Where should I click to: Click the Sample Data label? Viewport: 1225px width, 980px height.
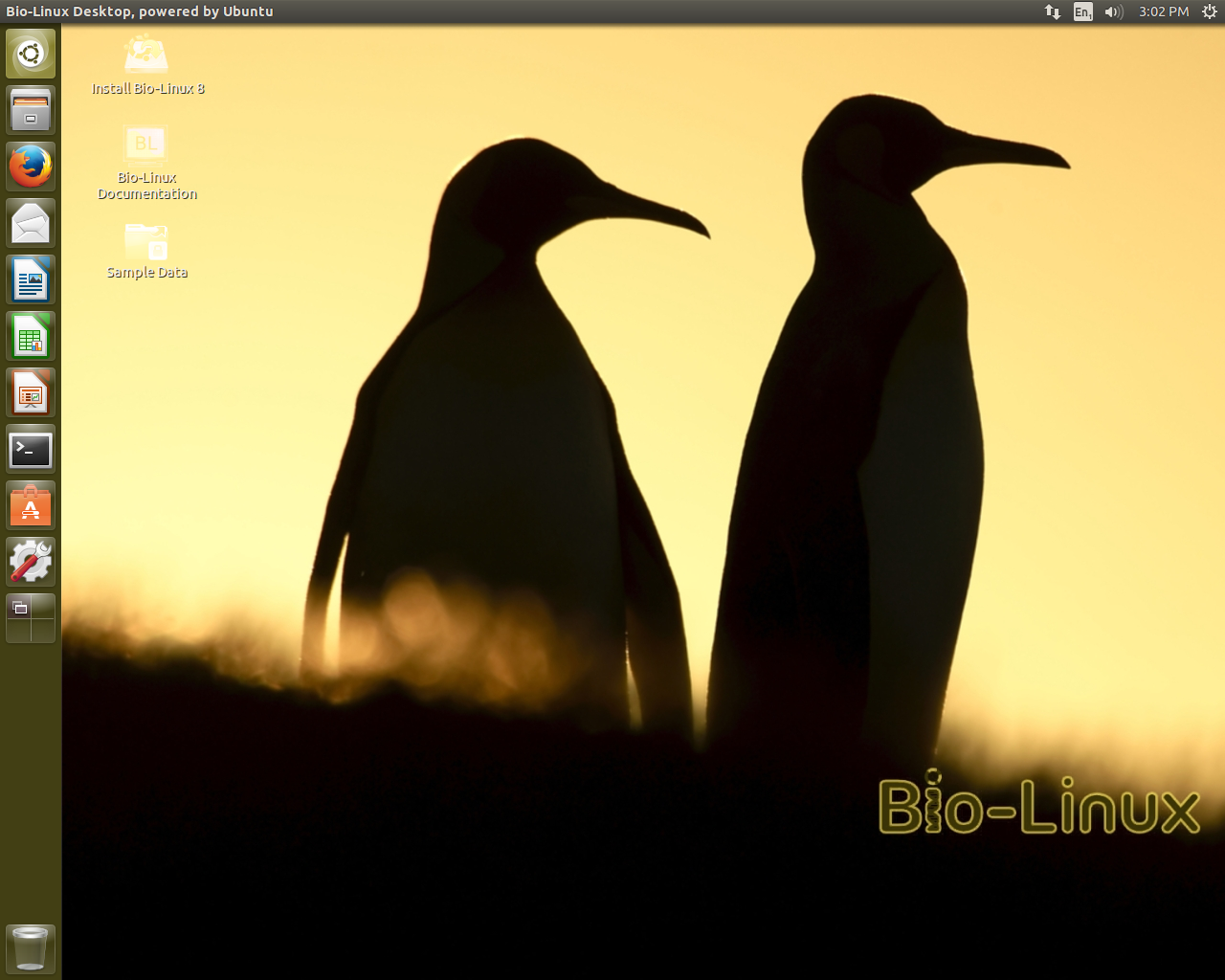point(147,272)
